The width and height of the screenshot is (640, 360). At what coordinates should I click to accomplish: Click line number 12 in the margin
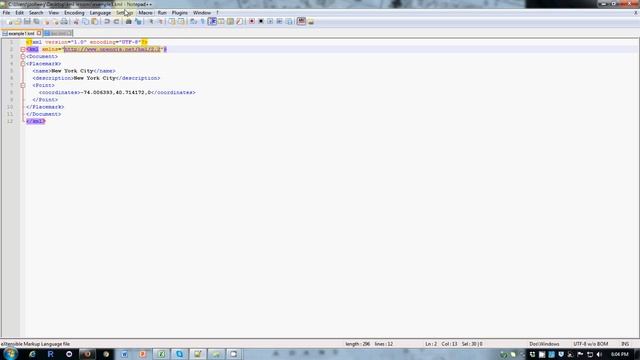click(10, 121)
